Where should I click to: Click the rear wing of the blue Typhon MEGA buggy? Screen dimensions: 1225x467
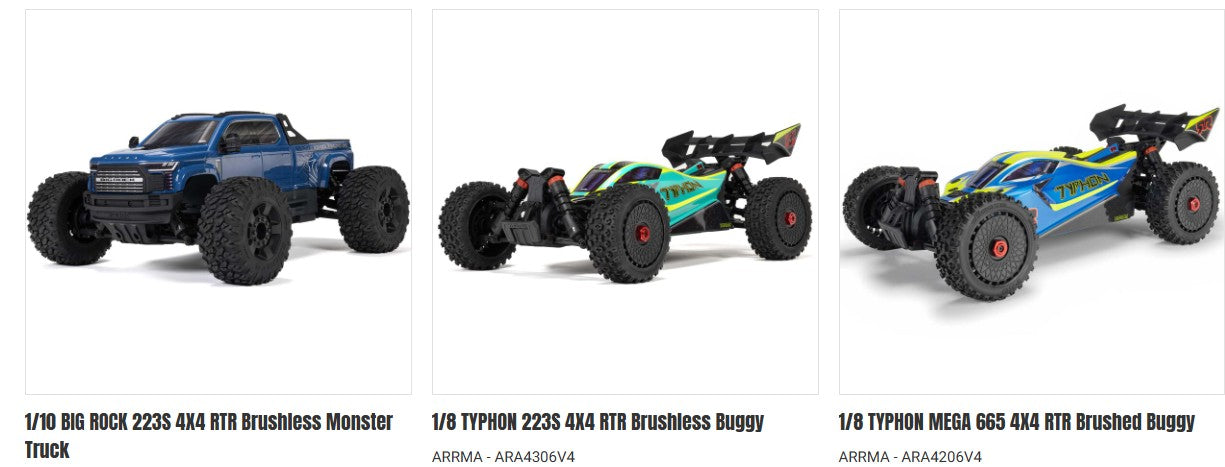click(x=1153, y=125)
